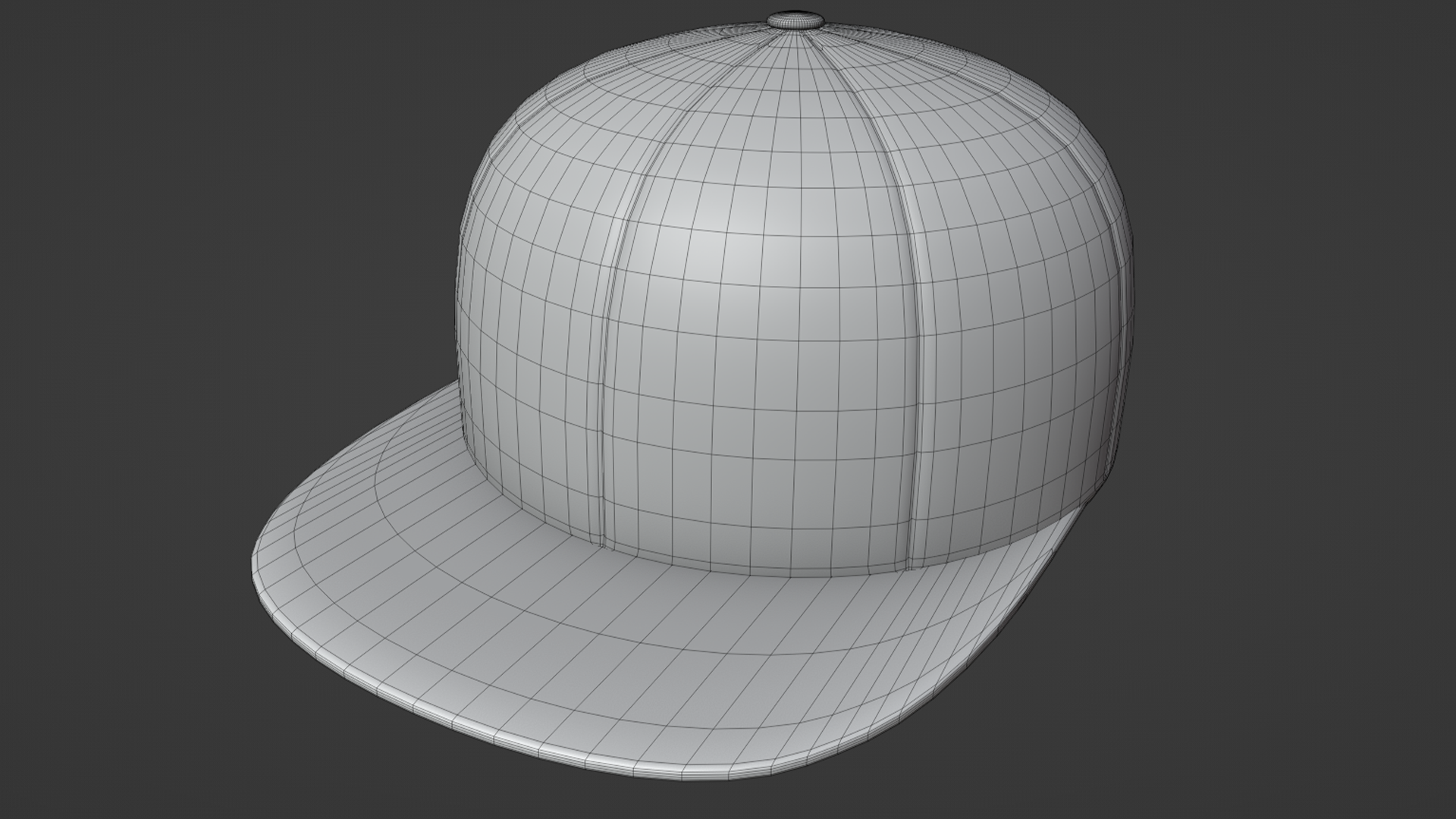Click the rightmost side panel
The height and width of the screenshot is (819, 1456).
(1046, 318)
